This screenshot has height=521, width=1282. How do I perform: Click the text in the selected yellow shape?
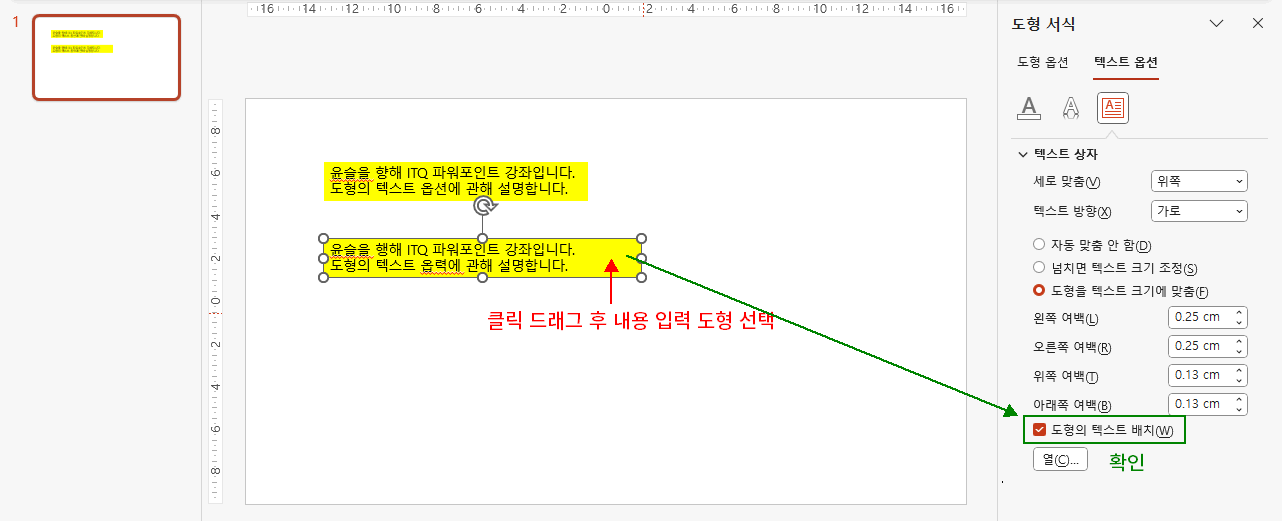click(x=453, y=258)
